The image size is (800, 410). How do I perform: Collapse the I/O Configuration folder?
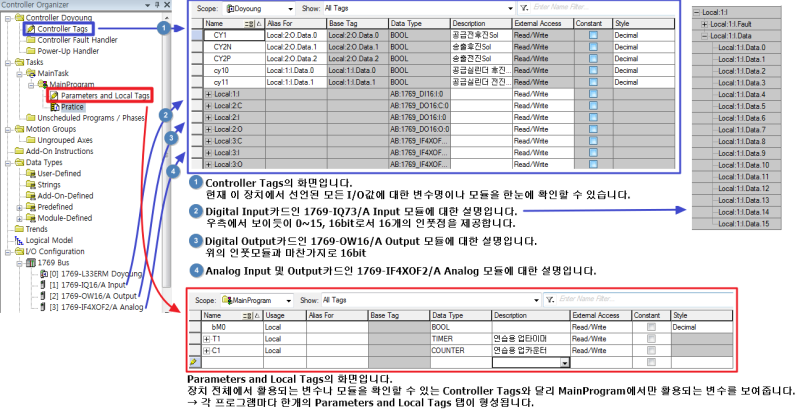(9, 251)
